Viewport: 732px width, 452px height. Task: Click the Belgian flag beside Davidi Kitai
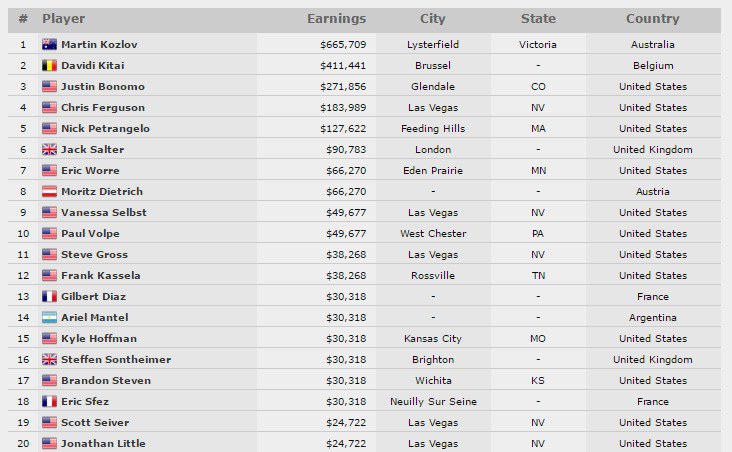[x=49, y=66]
